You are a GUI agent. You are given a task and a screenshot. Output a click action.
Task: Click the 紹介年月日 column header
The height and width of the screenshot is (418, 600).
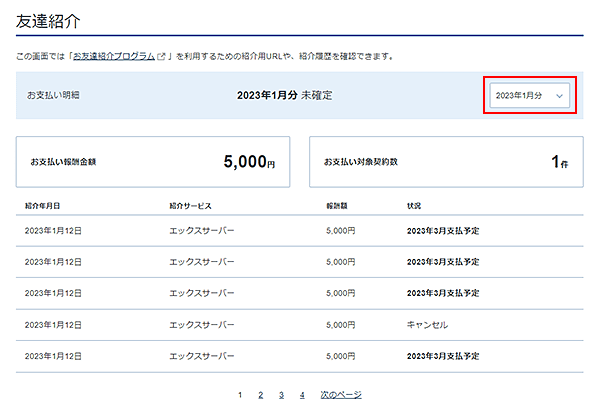[42, 206]
